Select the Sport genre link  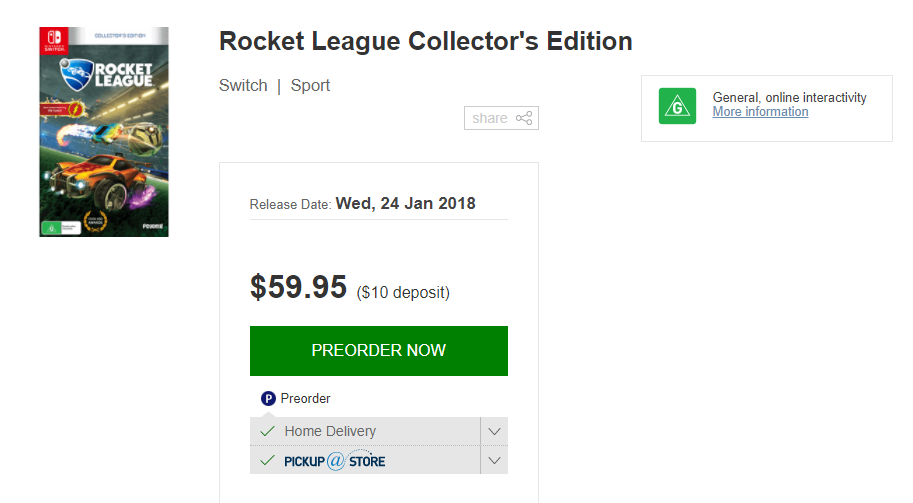tap(310, 85)
